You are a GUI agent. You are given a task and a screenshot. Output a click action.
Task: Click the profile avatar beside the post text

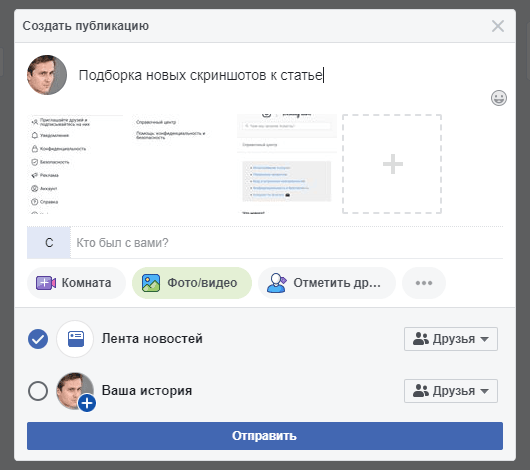point(47,75)
